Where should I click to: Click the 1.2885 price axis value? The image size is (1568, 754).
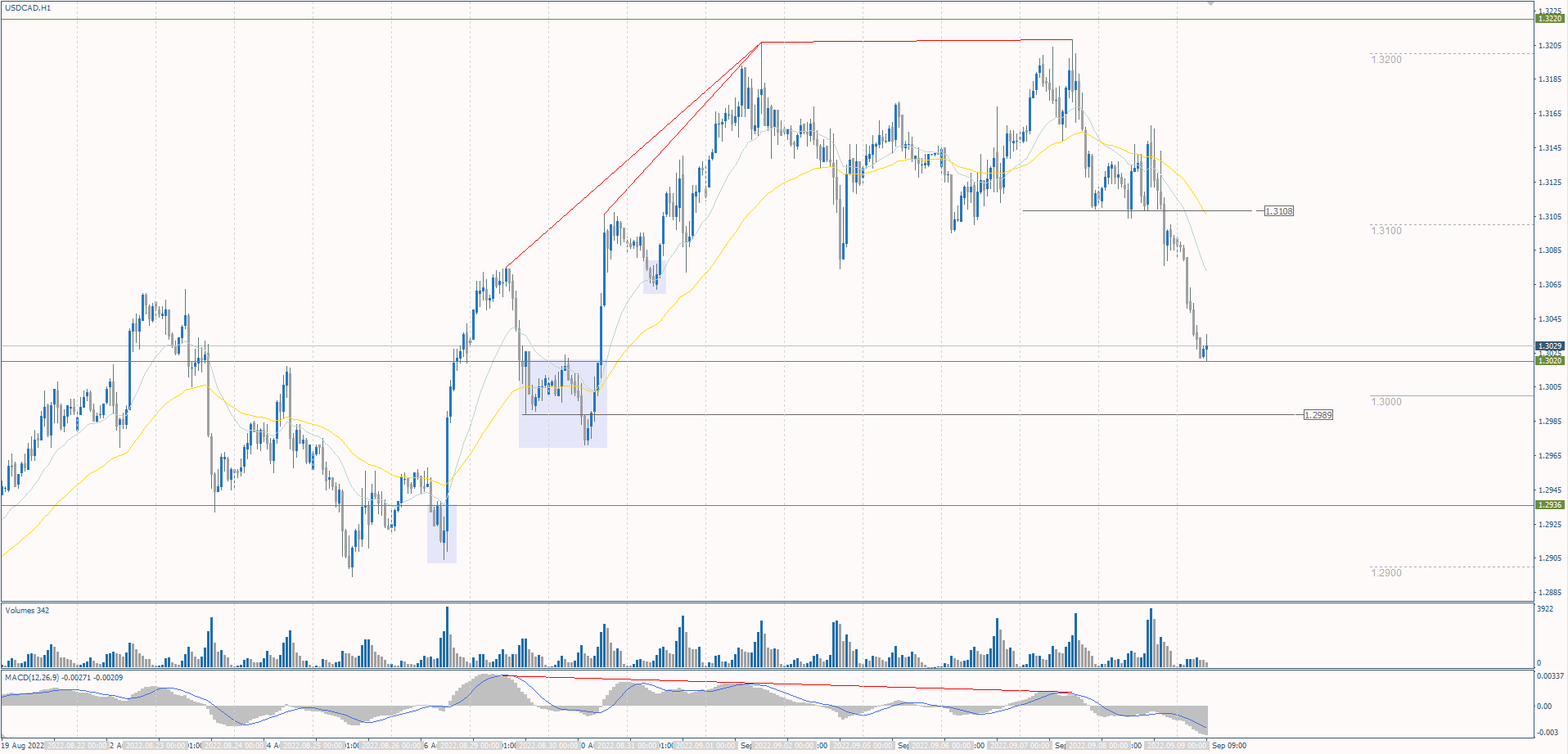coord(1549,593)
